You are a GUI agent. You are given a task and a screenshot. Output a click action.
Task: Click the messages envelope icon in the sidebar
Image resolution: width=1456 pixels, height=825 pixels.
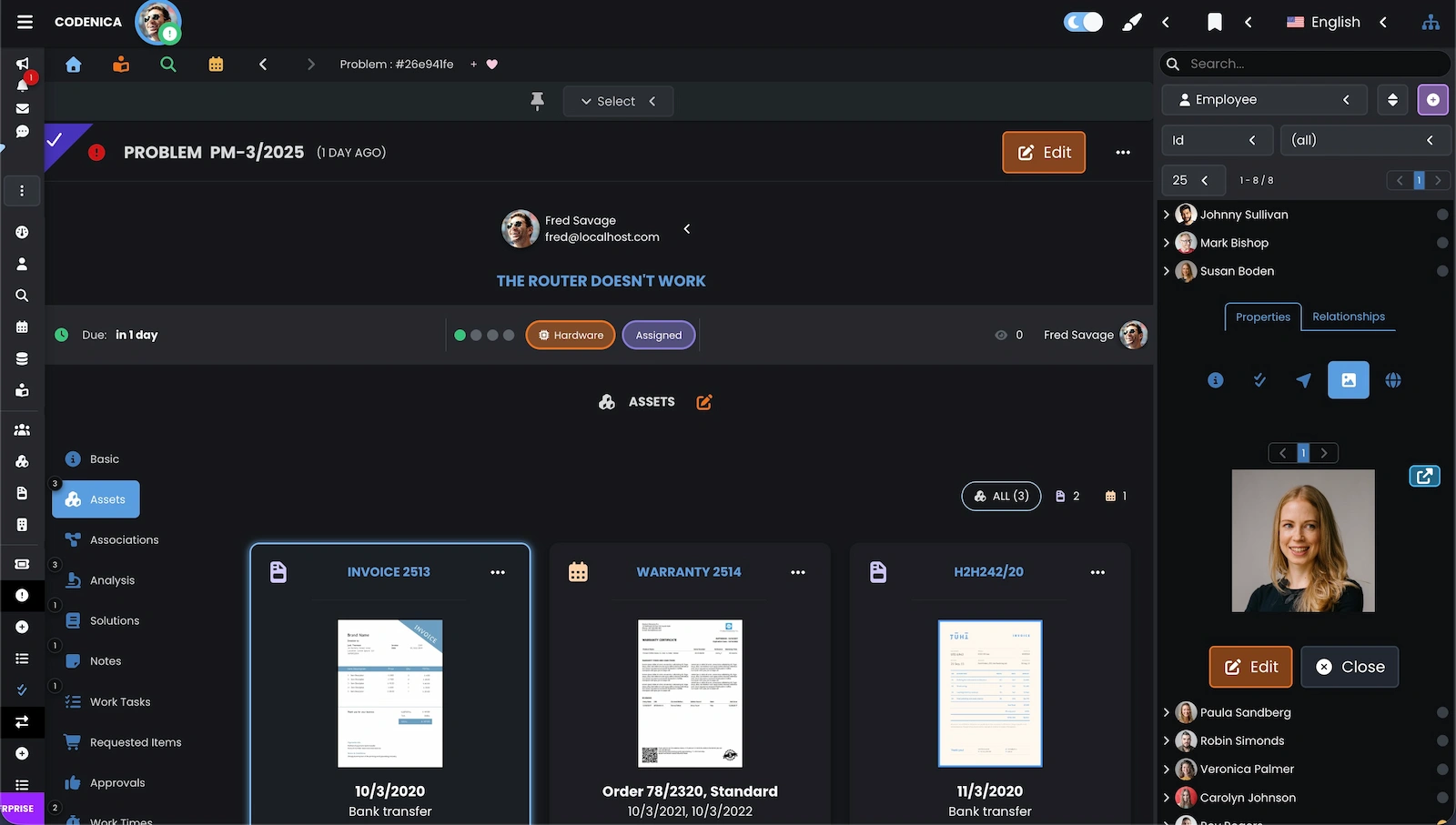click(22, 108)
